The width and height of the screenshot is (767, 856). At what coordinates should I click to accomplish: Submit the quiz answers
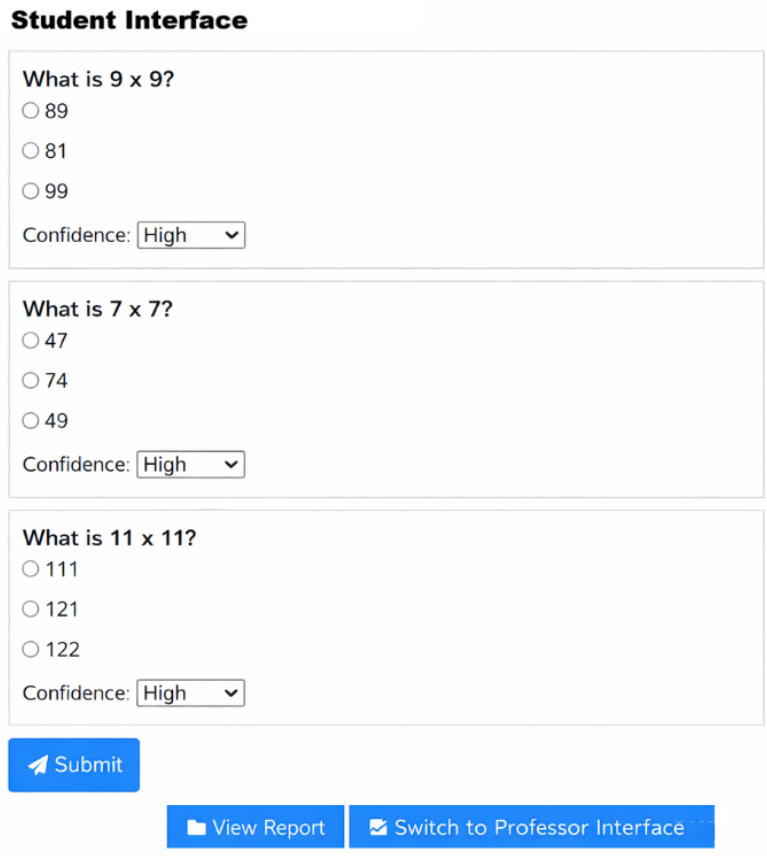point(74,765)
